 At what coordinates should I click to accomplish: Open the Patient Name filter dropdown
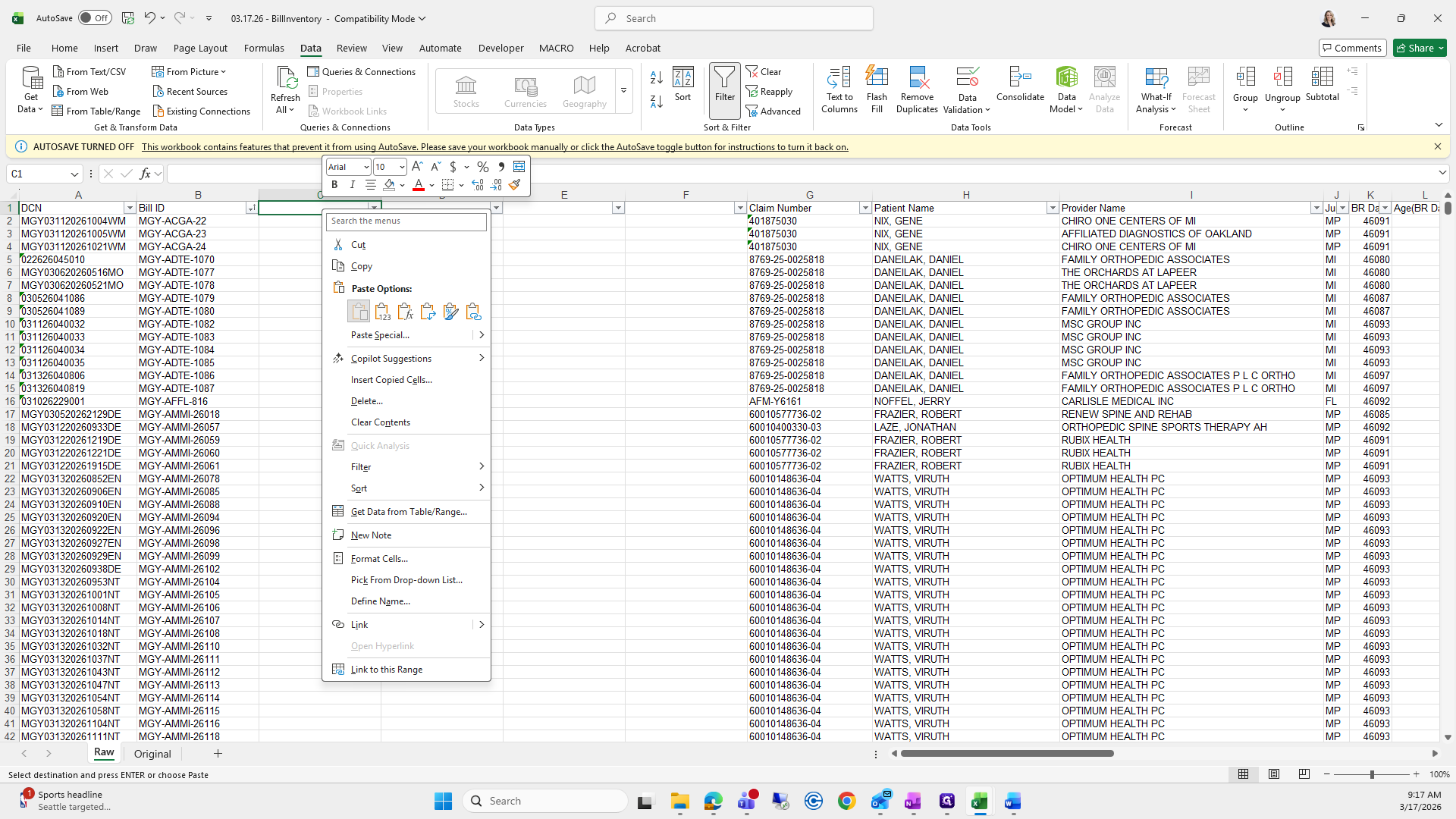[1052, 208]
